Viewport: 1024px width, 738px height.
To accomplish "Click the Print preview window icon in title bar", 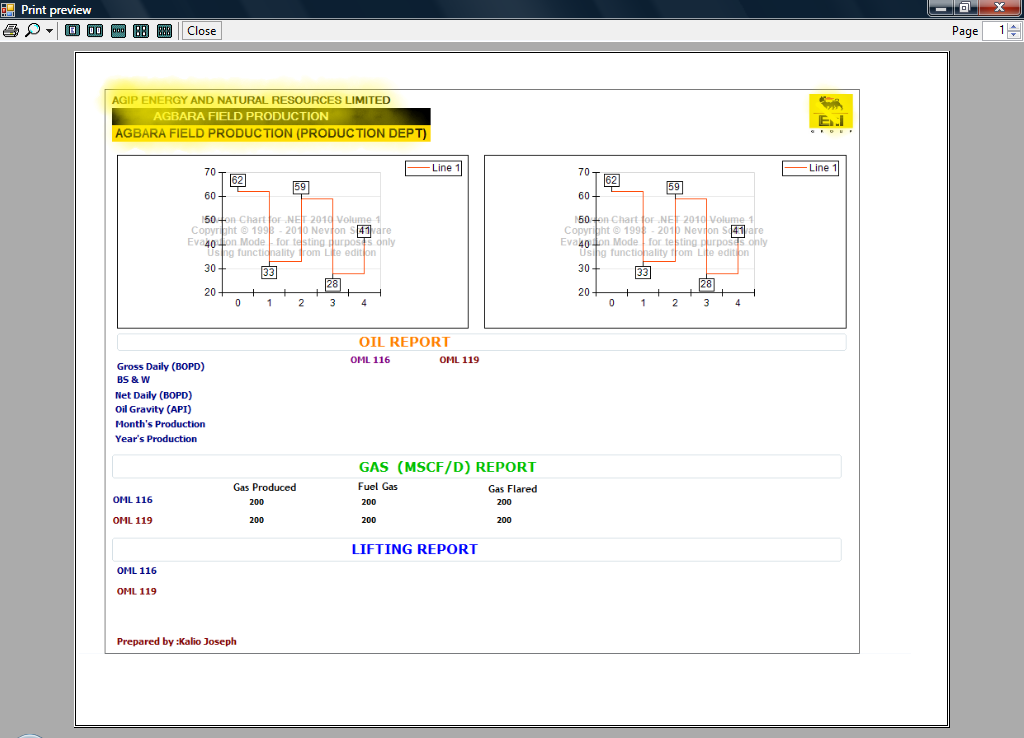I will click(9, 9).
